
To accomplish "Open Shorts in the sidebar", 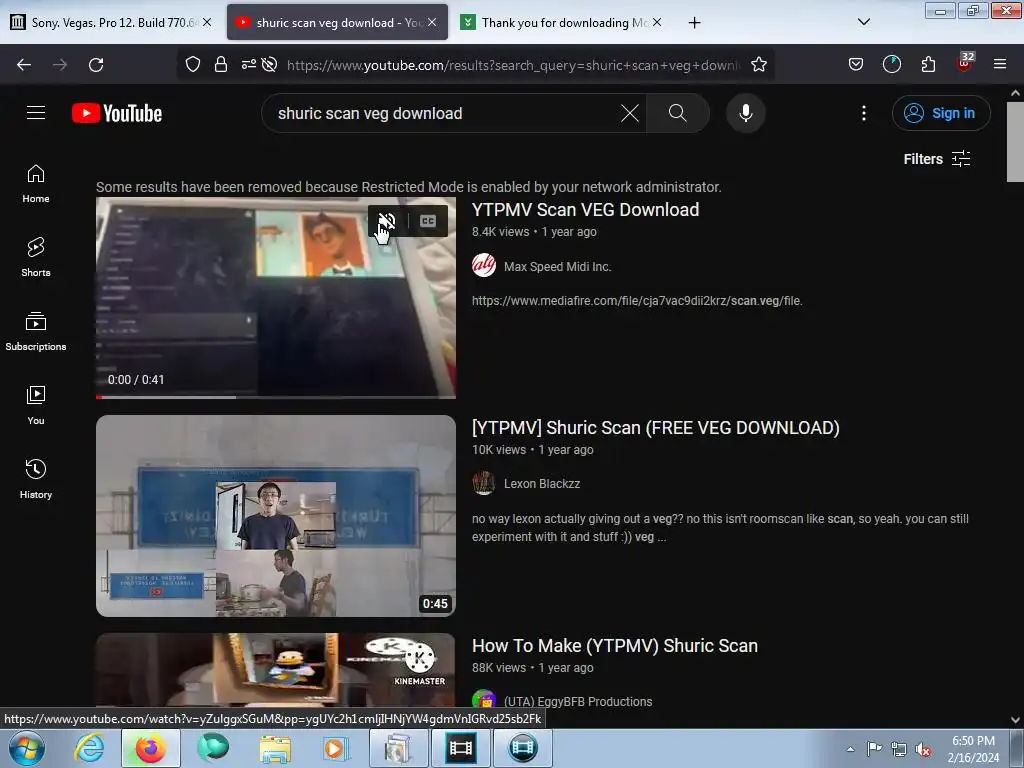I will (36, 257).
